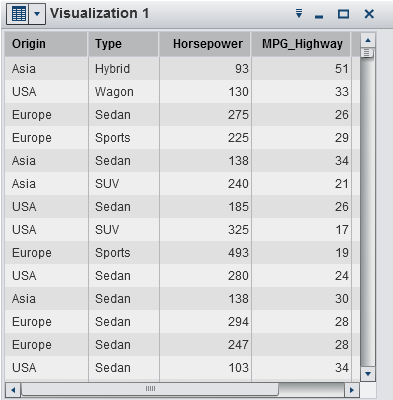Viewport: 393px width, 400px height.
Task: Sort by the MPG_Highway column header
Action: [x=301, y=44]
